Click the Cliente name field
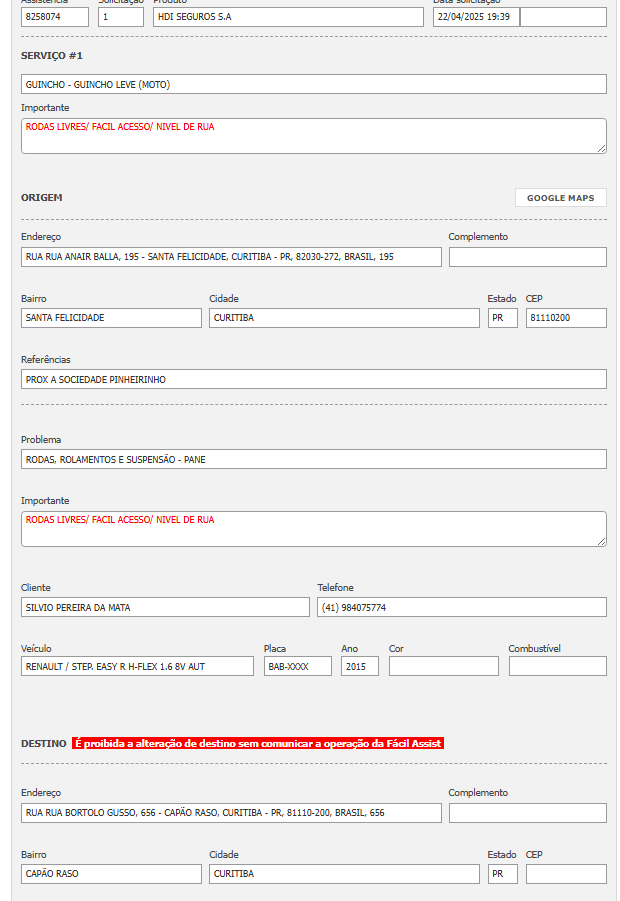The height and width of the screenshot is (901, 620). pyautogui.click(x=165, y=607)
